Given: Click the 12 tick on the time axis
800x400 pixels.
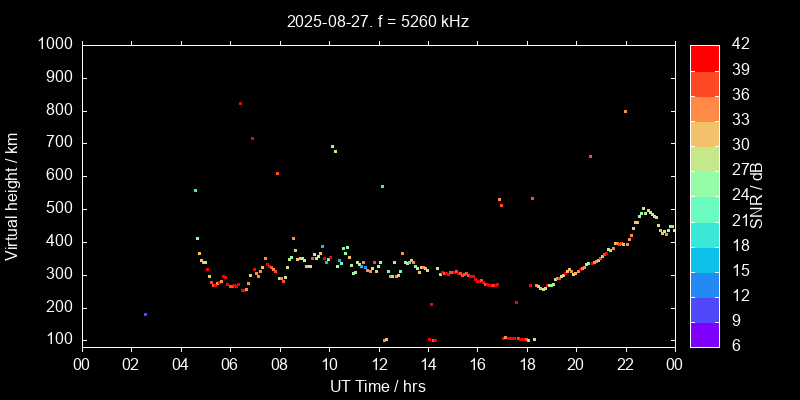Looking at the screenshot, I should 378,363.
